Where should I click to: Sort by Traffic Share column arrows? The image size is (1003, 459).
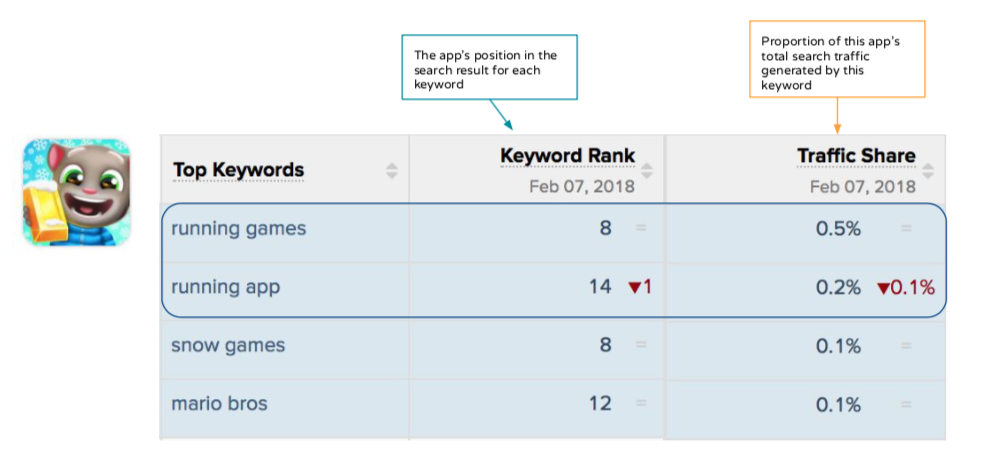tap(929, 170)
